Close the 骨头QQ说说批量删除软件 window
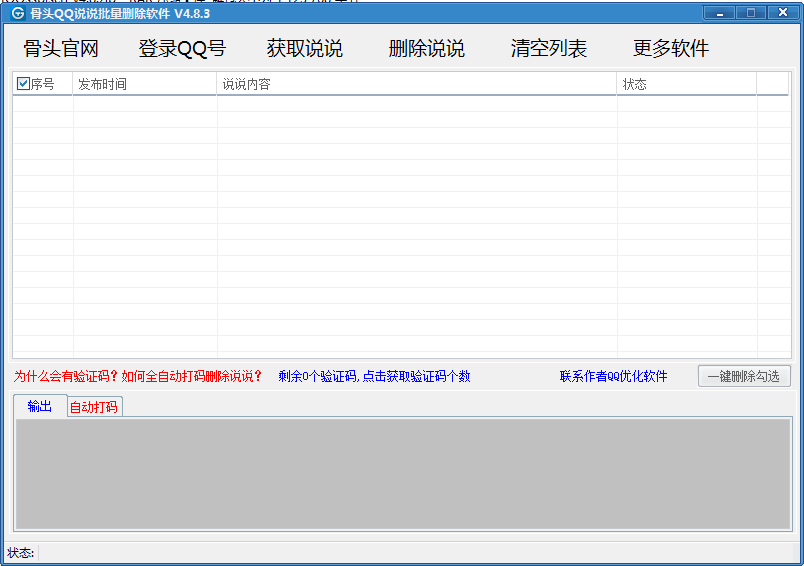Image resolution: width=804 pixels, height=566 pixels. (783, 13)
